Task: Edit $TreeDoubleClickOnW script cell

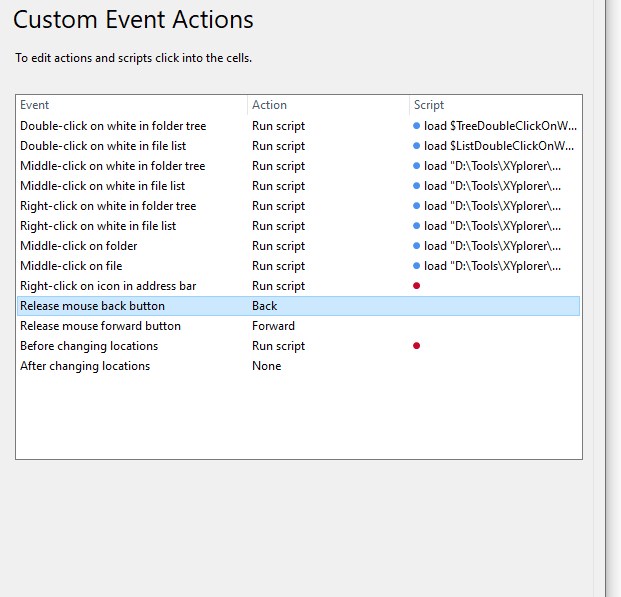Action: click(500, 126)
